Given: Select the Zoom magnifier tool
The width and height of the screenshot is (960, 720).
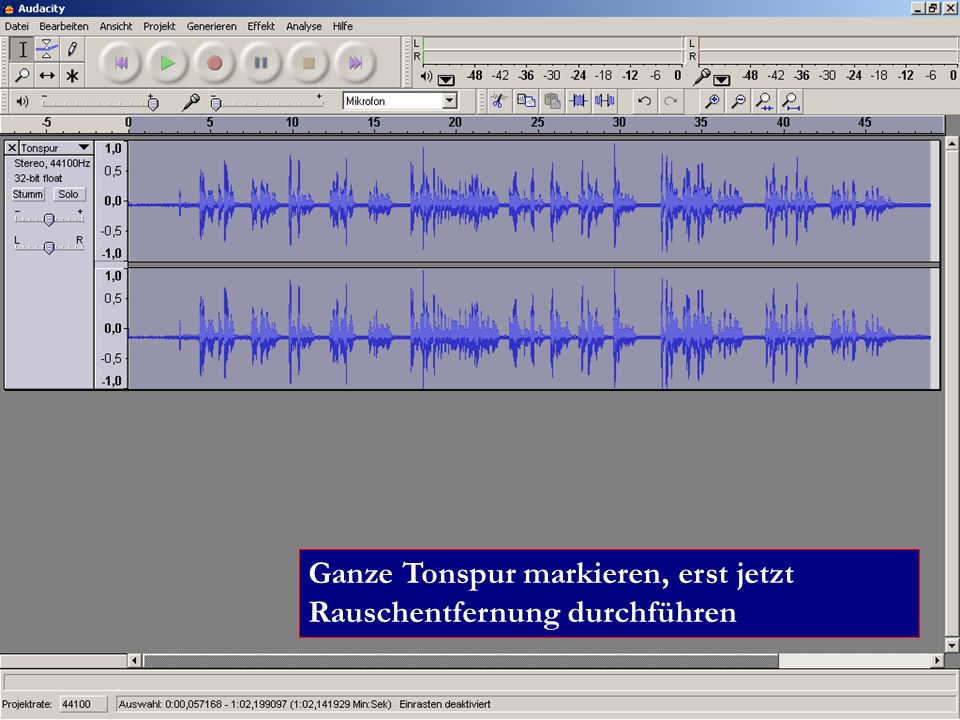Looking at the screenshot, I should point(23,75).
